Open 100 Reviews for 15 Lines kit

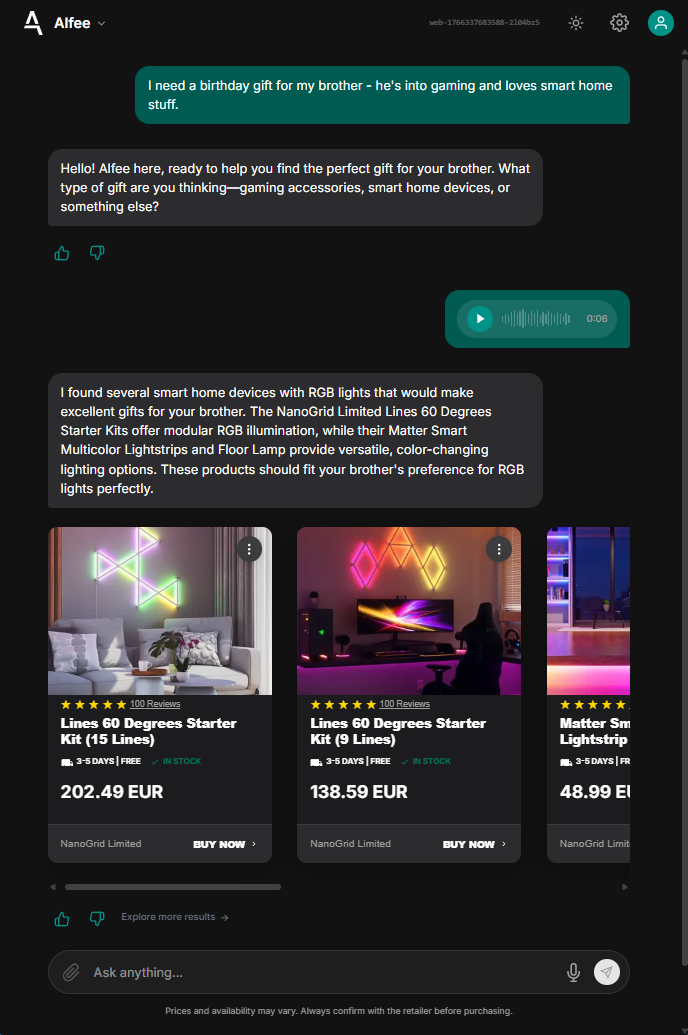coord(155,704)
